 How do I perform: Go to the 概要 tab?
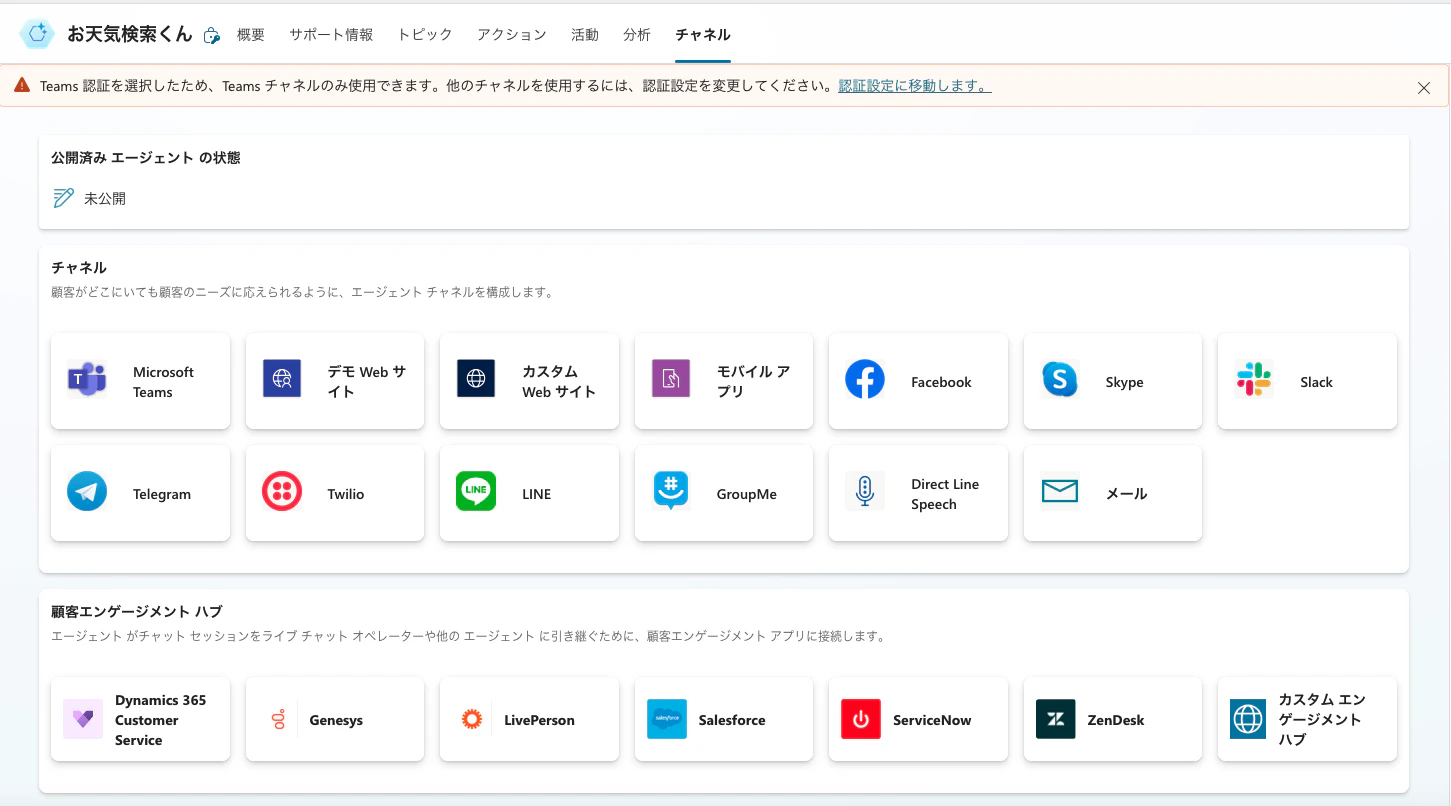[x=250, y=33]
